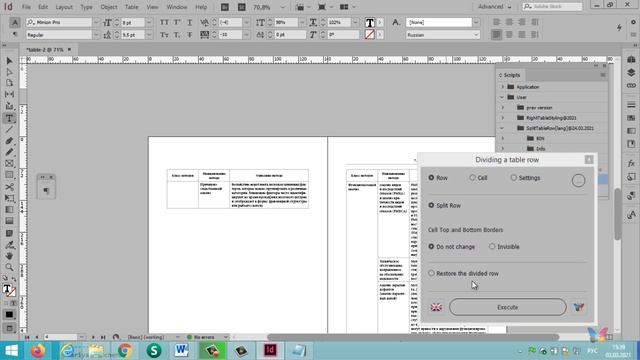Choose 'Do not change' borders option

(451, 247)
